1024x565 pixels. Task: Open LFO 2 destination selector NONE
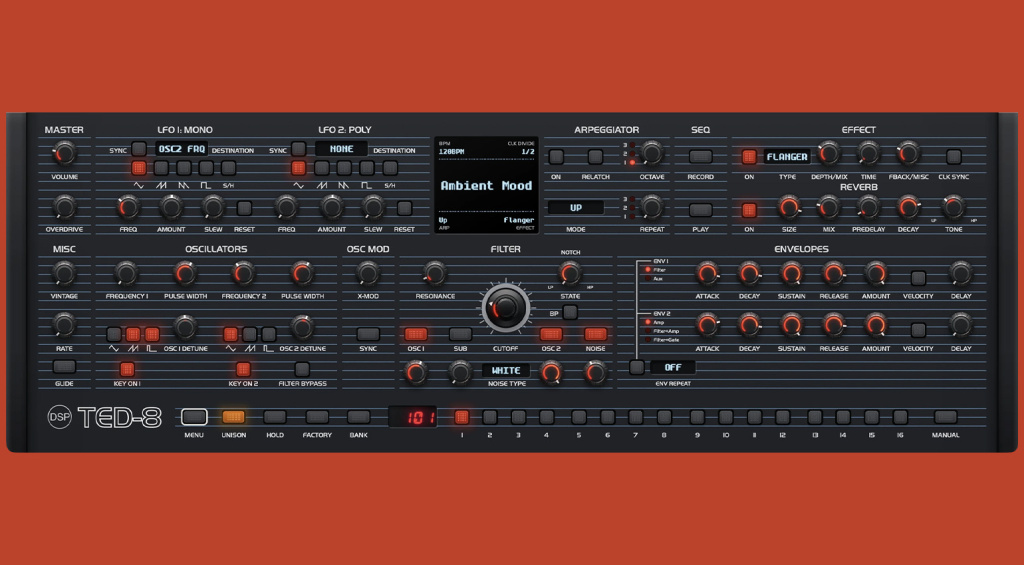point(342,149)
